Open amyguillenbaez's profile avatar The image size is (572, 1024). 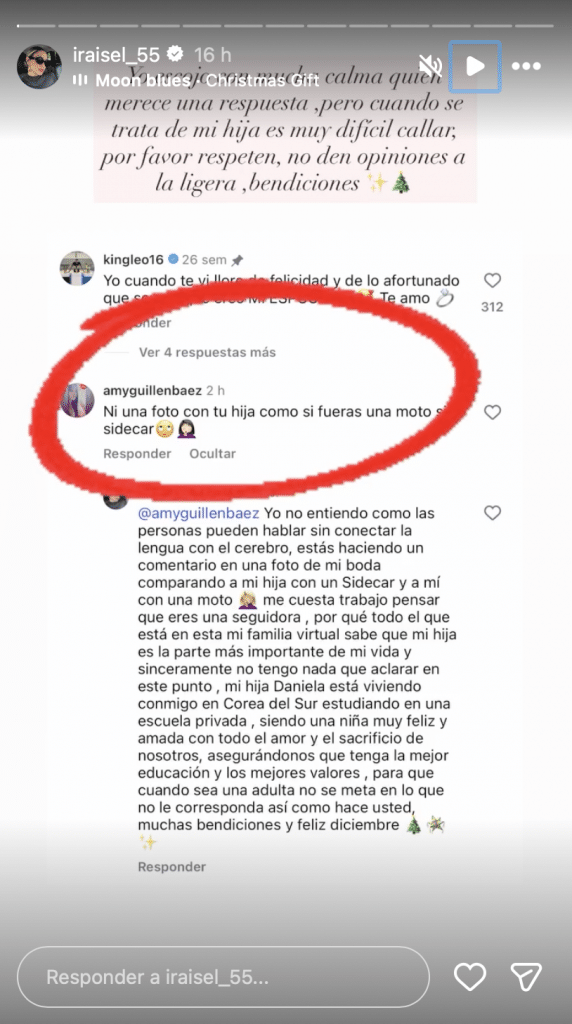tap(77, 400)
